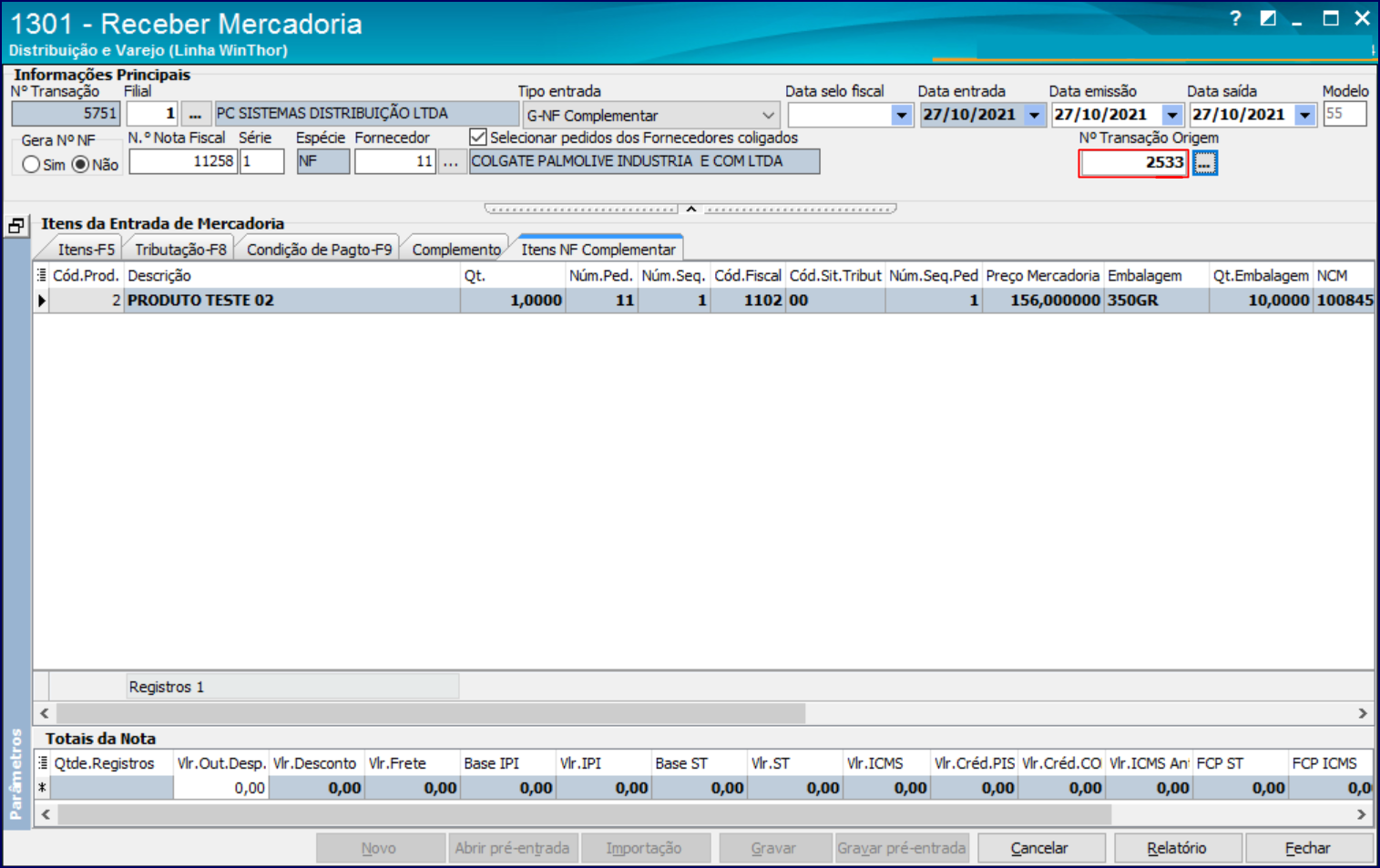Viewport: 1380px width, 868px height.
Task: Click items grid scroll left arrow
Action: [x=45, y=713]
